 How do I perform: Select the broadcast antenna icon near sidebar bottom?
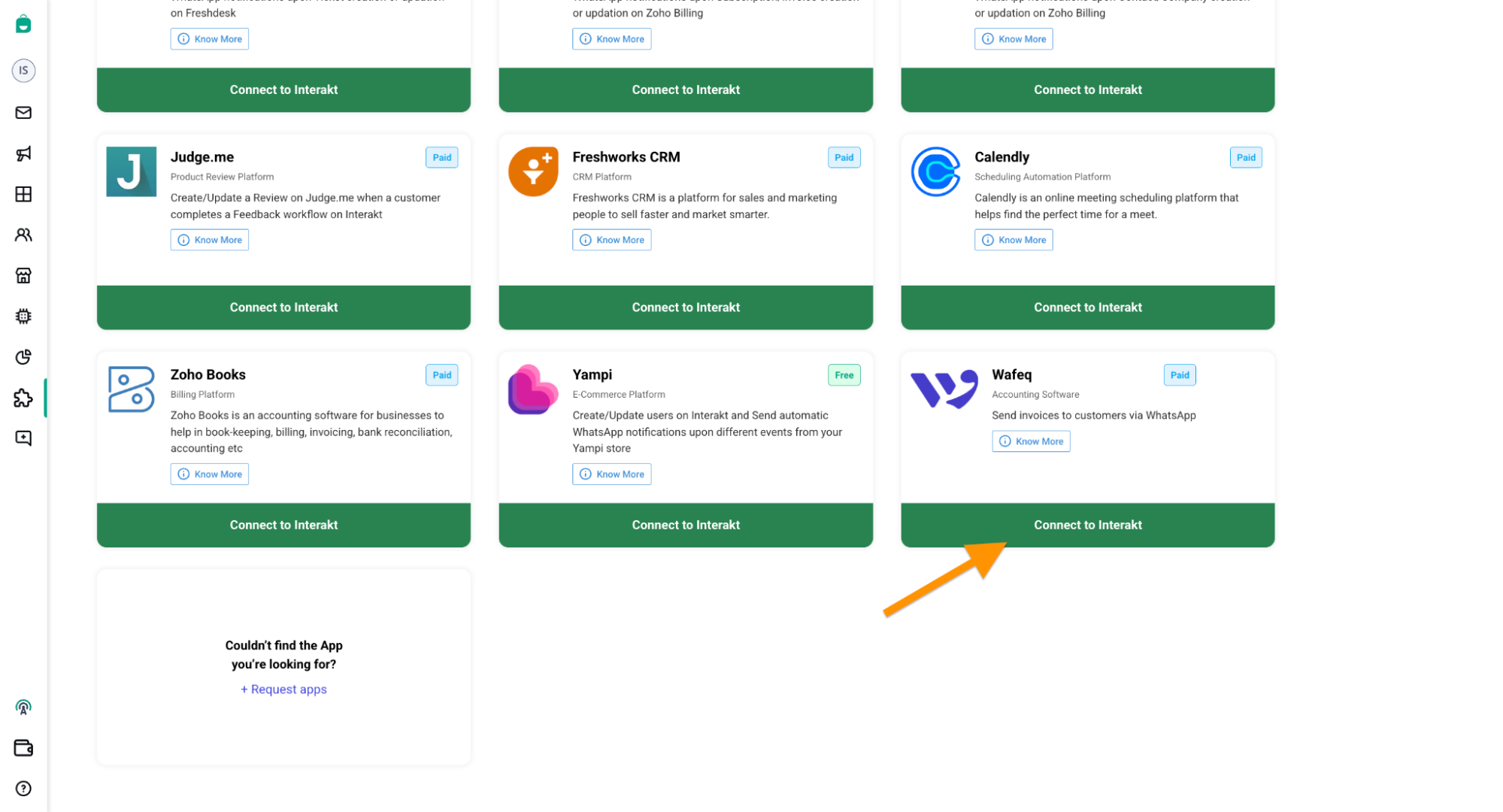coord(23,707)
